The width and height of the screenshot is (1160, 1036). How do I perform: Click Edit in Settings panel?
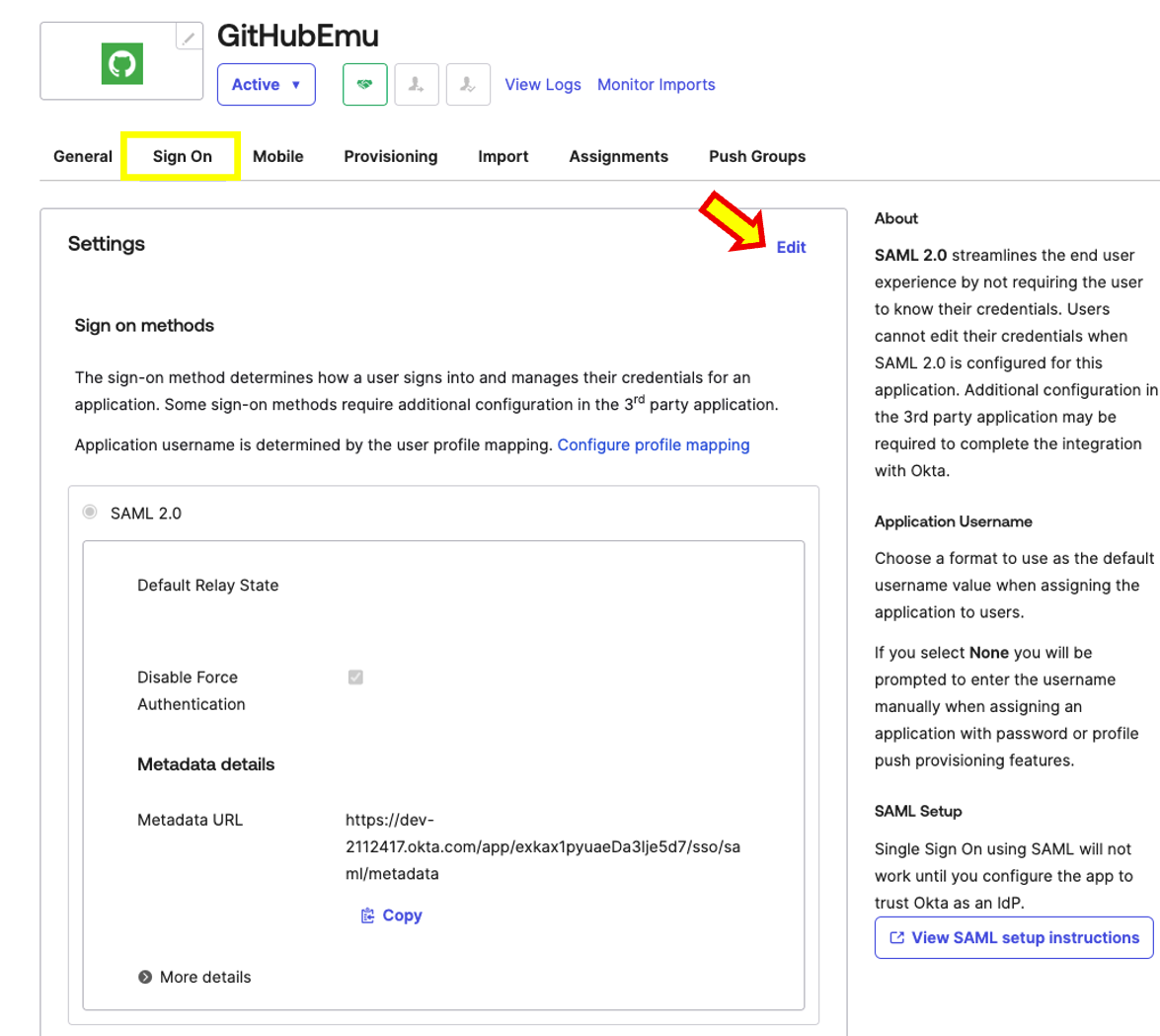(x=791, y=247)
